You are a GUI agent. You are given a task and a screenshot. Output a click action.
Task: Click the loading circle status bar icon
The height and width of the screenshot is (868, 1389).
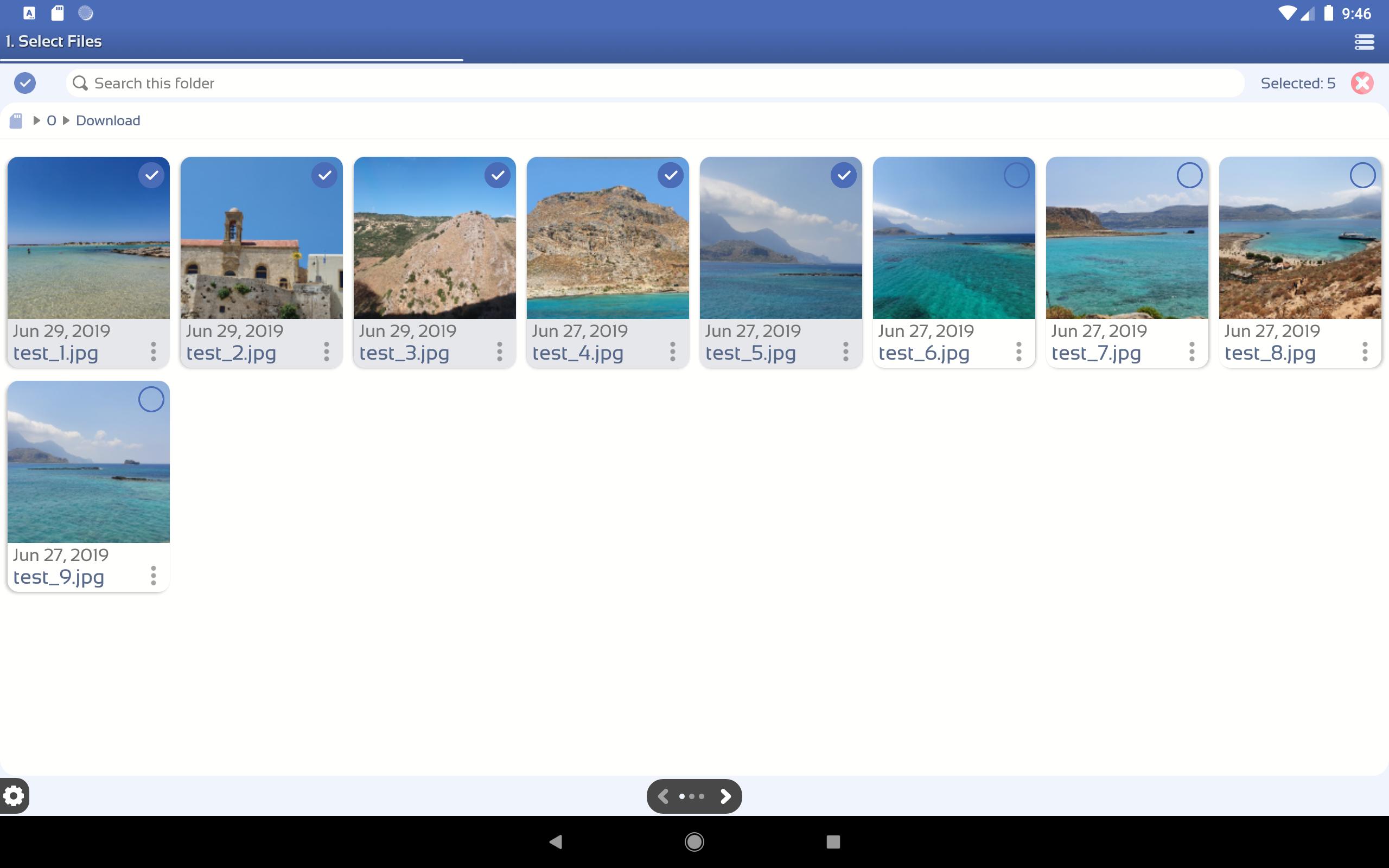coord(86,13)
